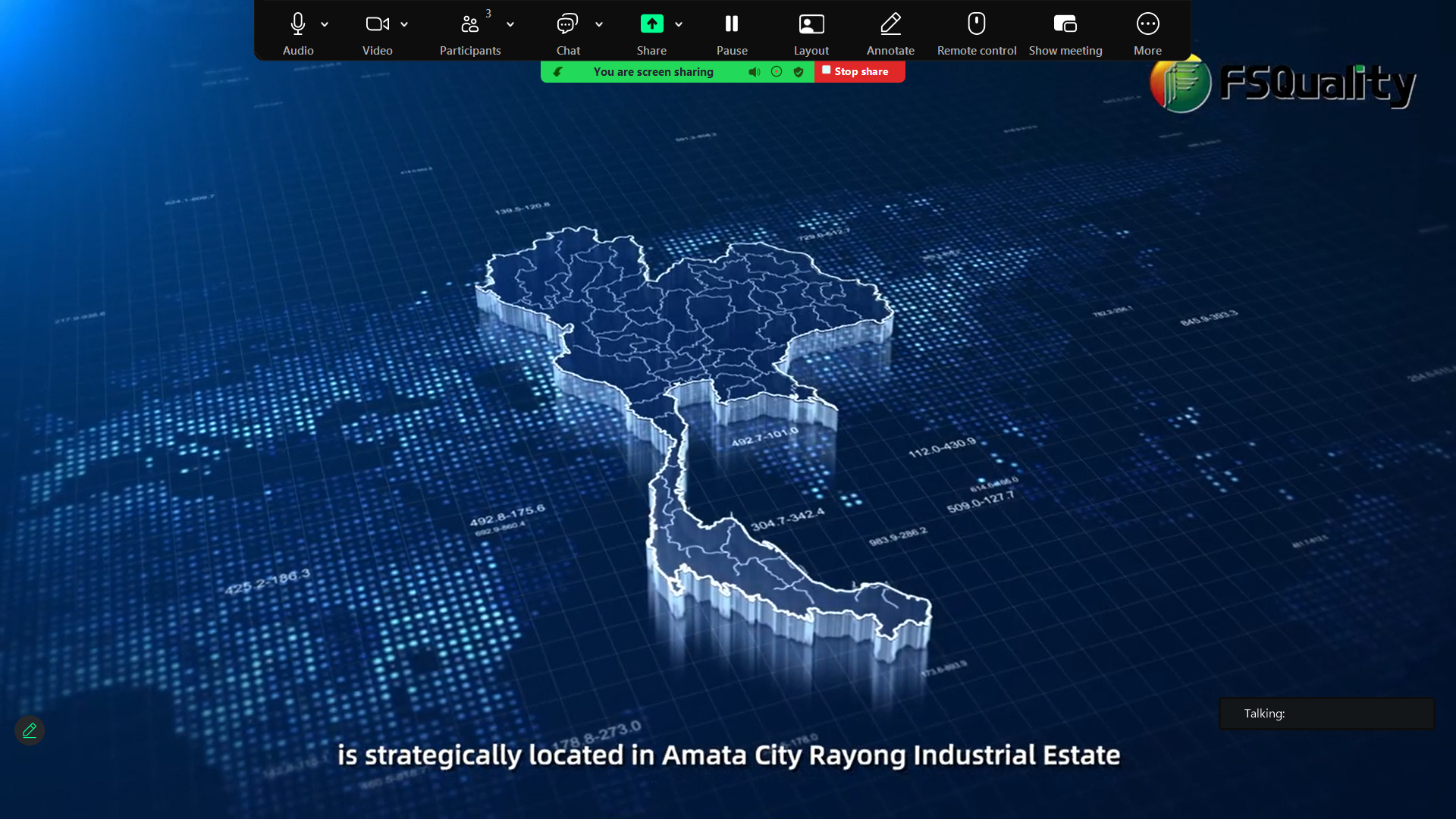The width and height of the screenshot is (1456, 819).
Task: Expand the Audio options chevron
Action: pyautogui.click(x=325, y=24)
